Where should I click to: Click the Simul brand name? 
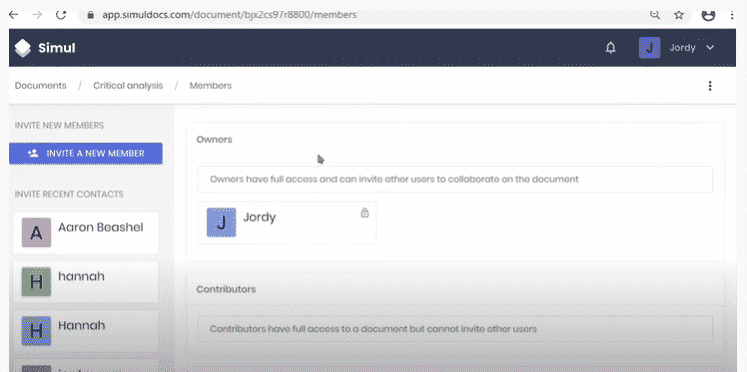tap(57, 48)
